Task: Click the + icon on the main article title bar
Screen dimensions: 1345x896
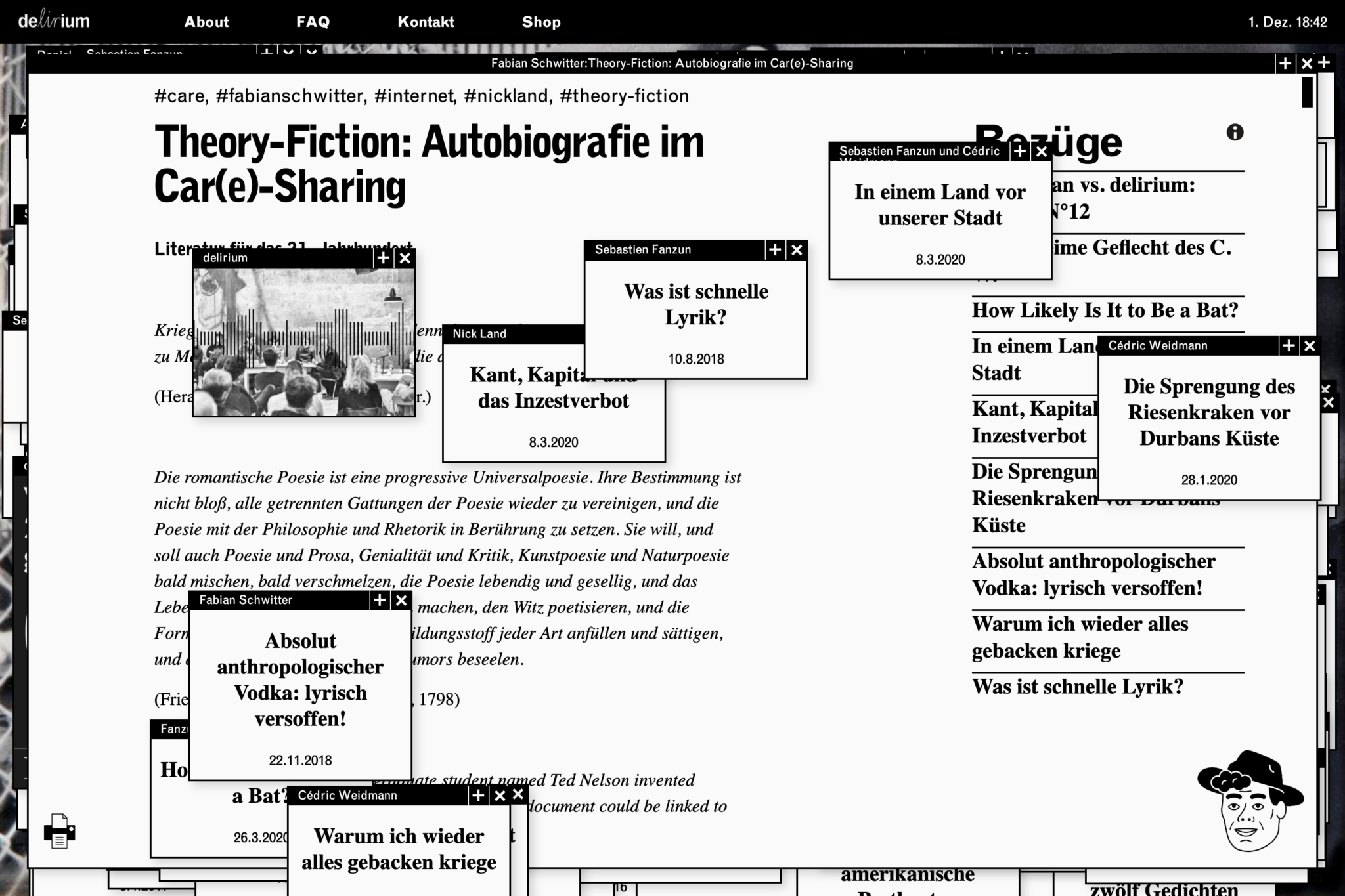Action: tap(1284, 63)
